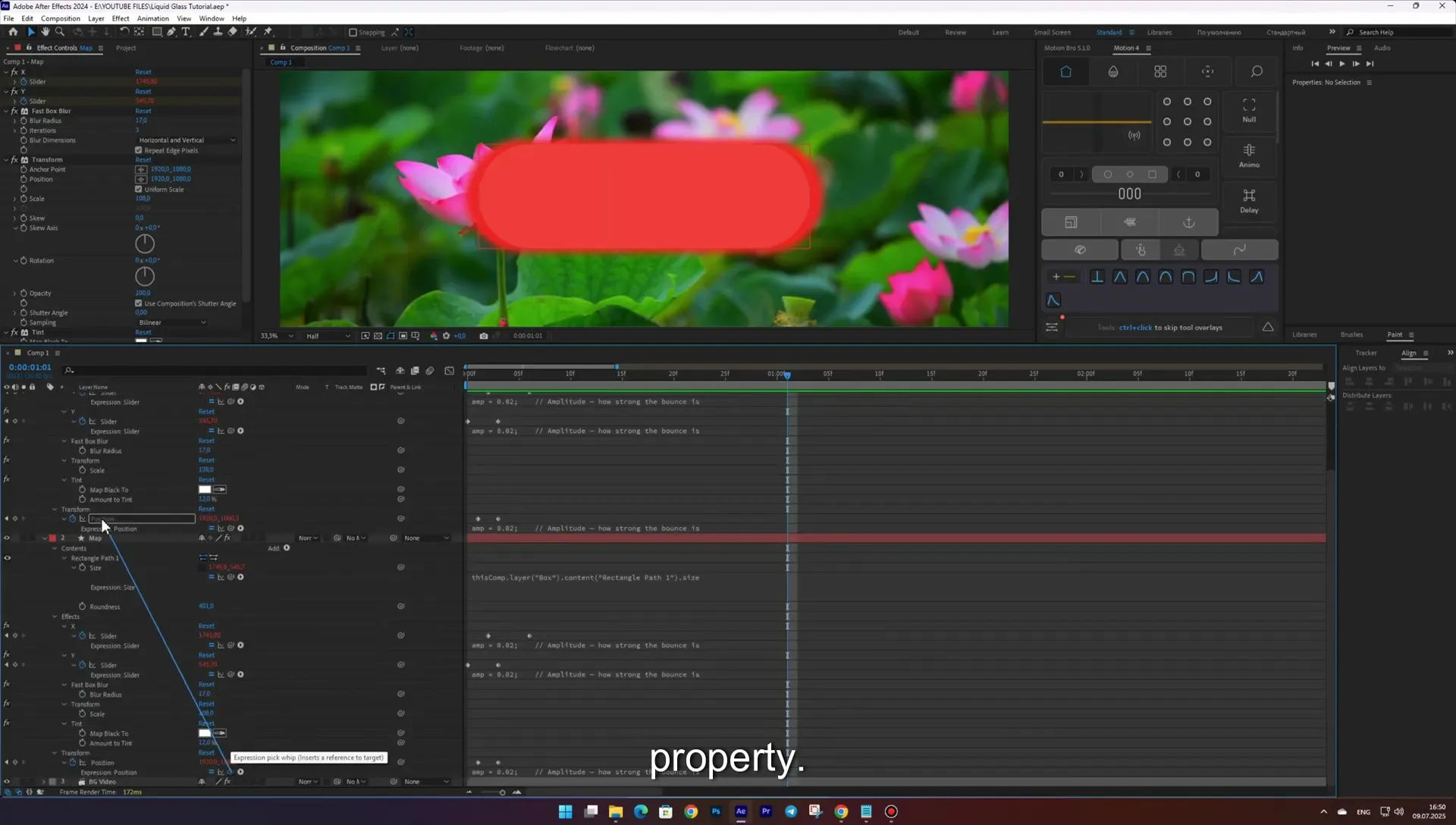
Task: Select the Type tool in the toolbar
Action: click(x=186, y=32)
